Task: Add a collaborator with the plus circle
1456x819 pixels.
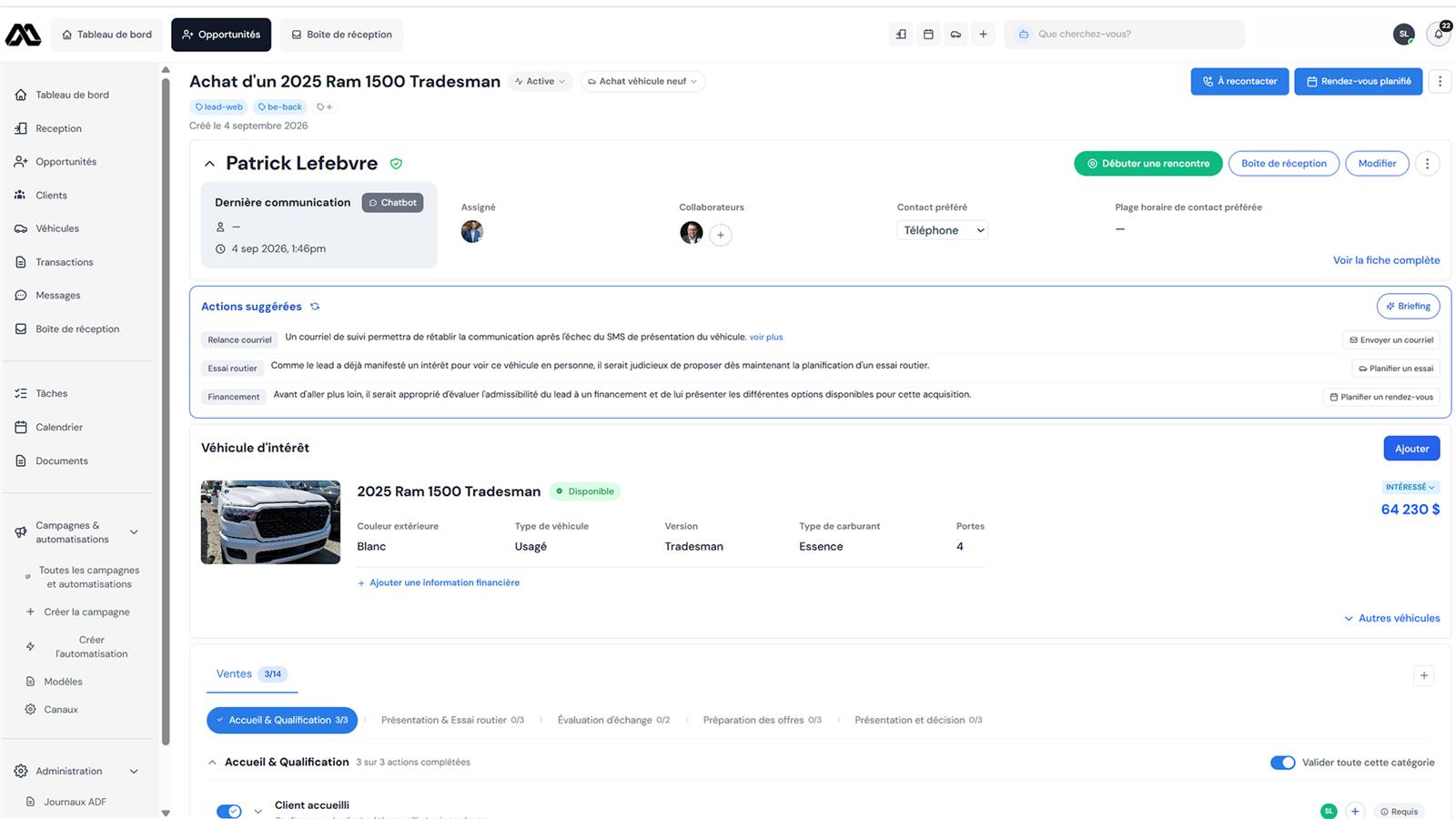Action: point(721,235)
